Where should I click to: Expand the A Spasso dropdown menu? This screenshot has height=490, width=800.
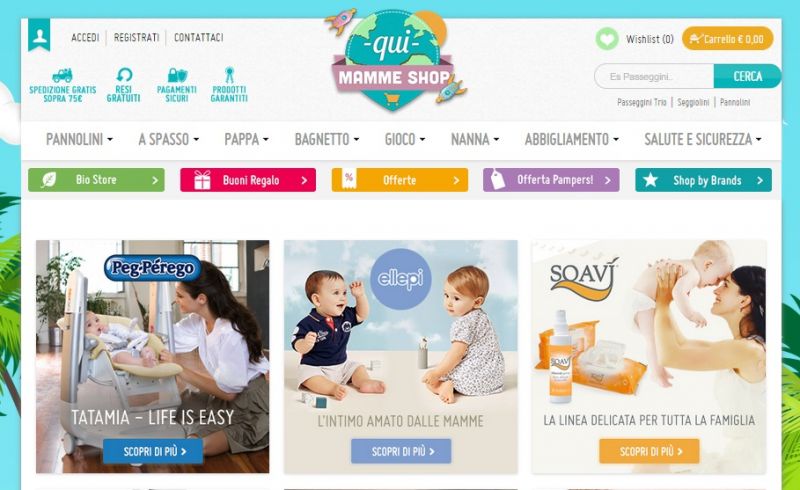pos(168,139)
